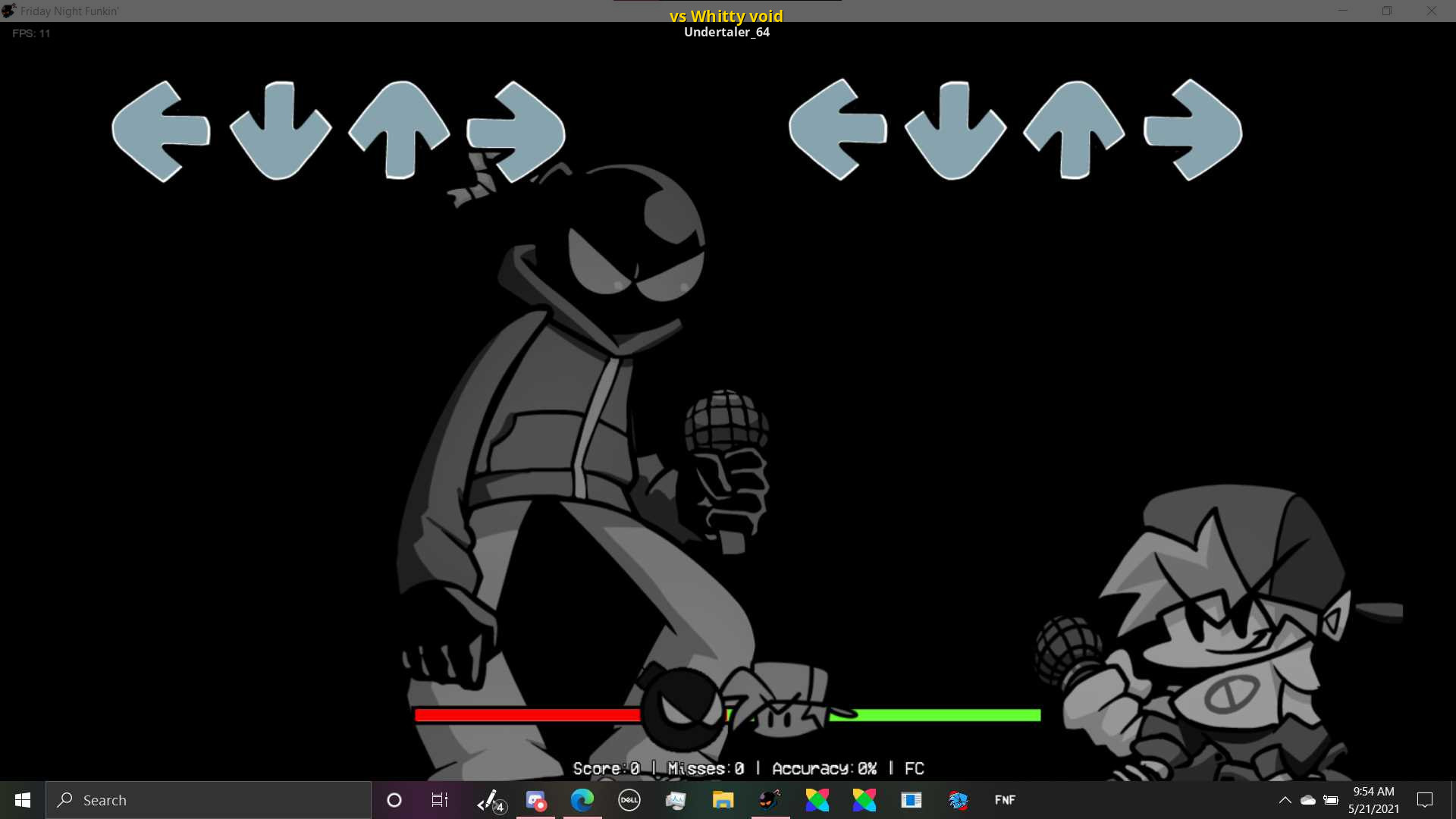The width and height of the screenshot is (1456, 819).
Task: Open File Explorer from the taskbar
Action: pos(723,800)
